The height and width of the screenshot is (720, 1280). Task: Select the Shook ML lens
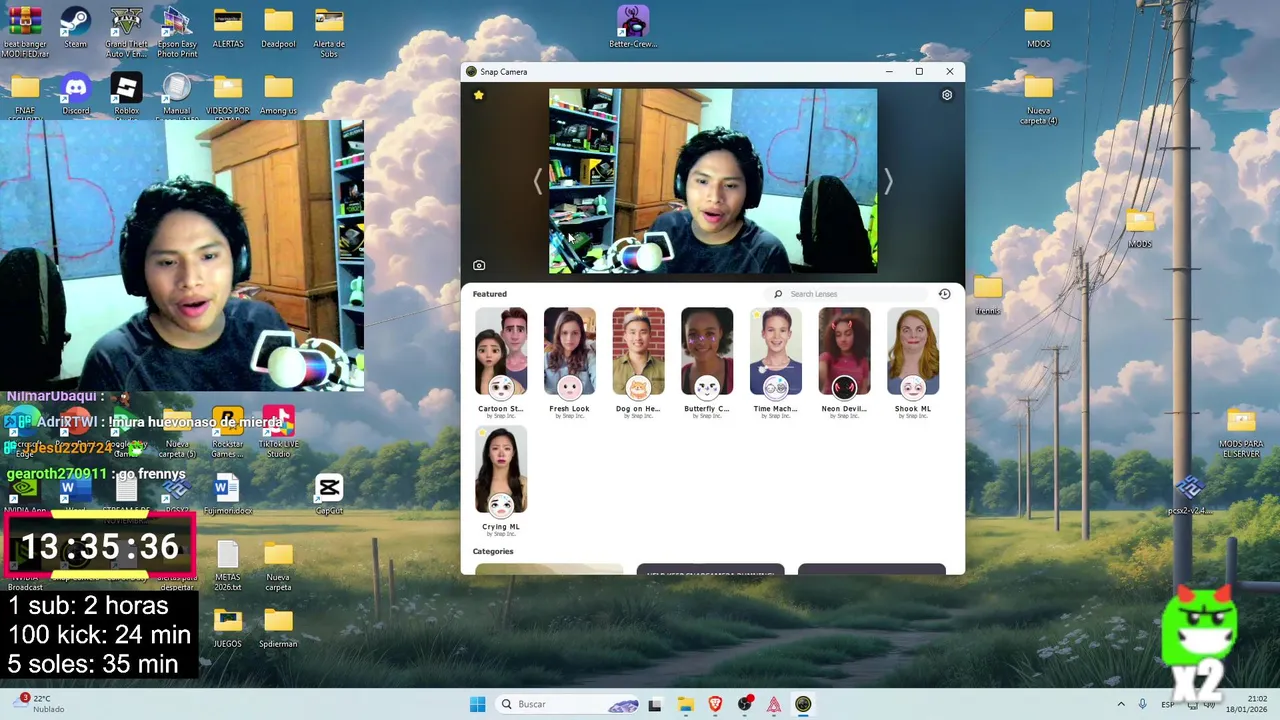coord(913,362)
